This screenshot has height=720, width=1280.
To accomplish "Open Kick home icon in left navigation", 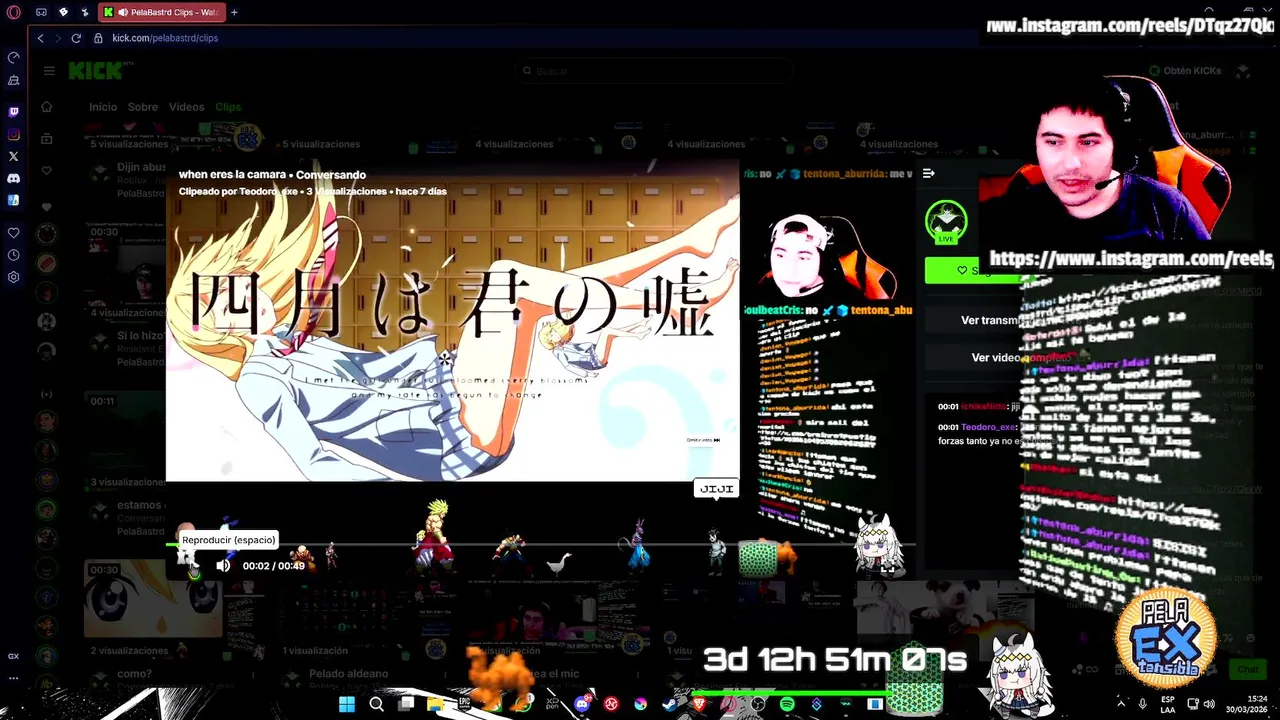I will tap(46, 107).
